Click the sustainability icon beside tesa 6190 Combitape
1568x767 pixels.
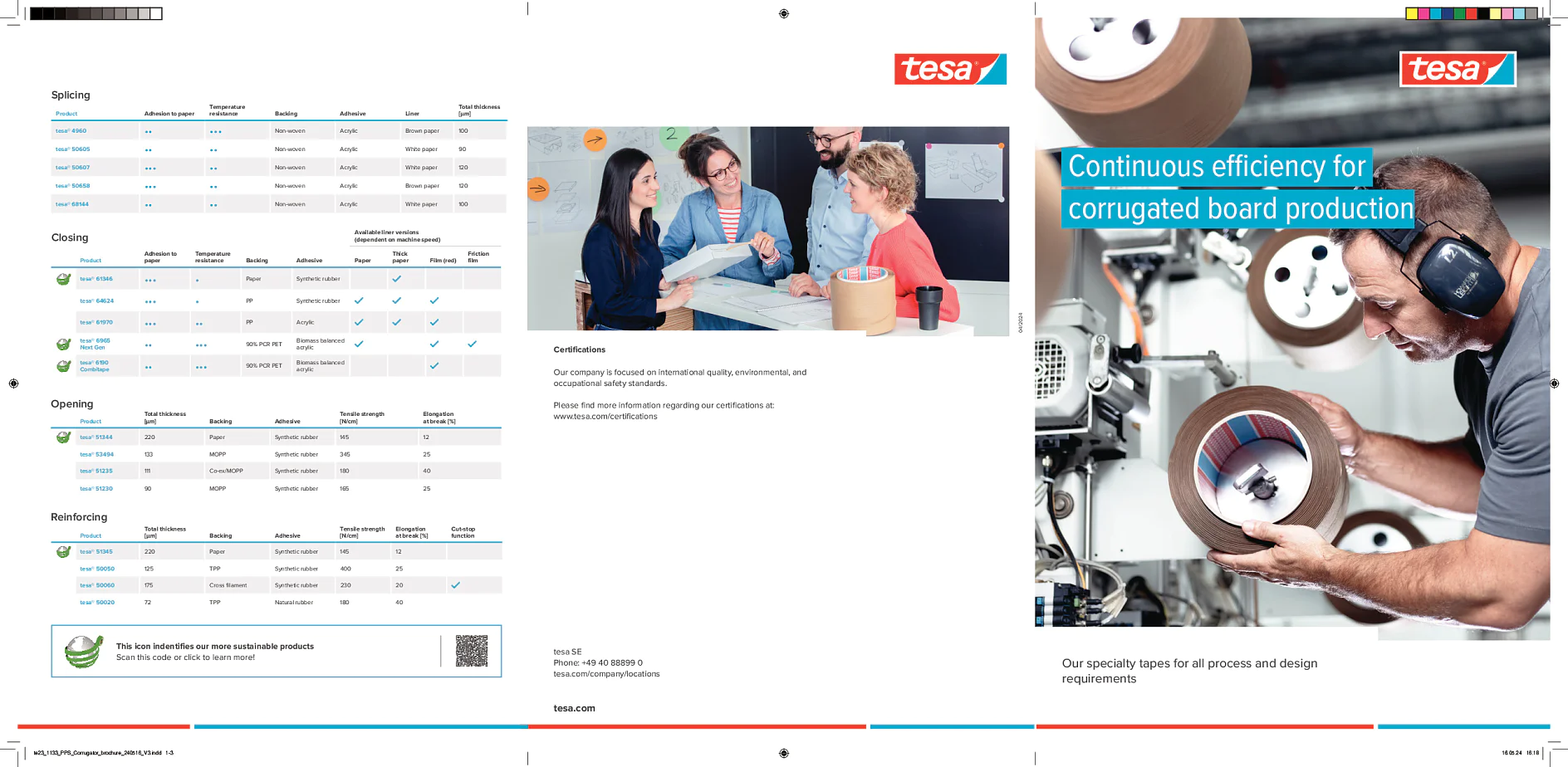coord(62,365)
